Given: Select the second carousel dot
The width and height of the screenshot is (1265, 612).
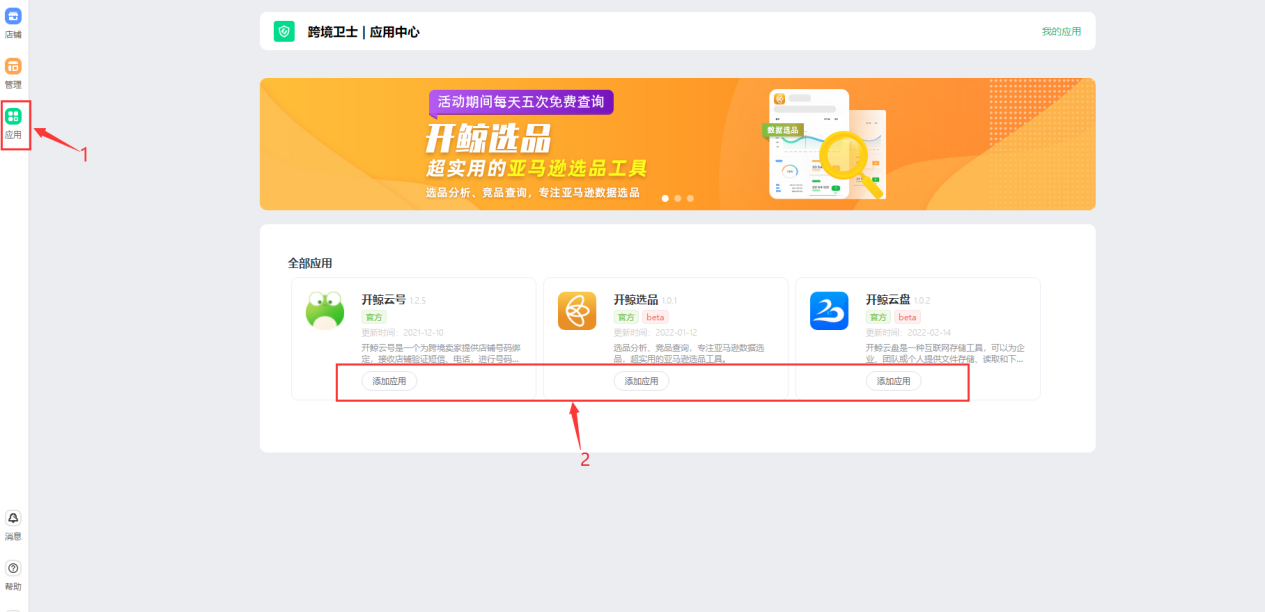Looking at the screenshot, I should [x=677, y=198].
